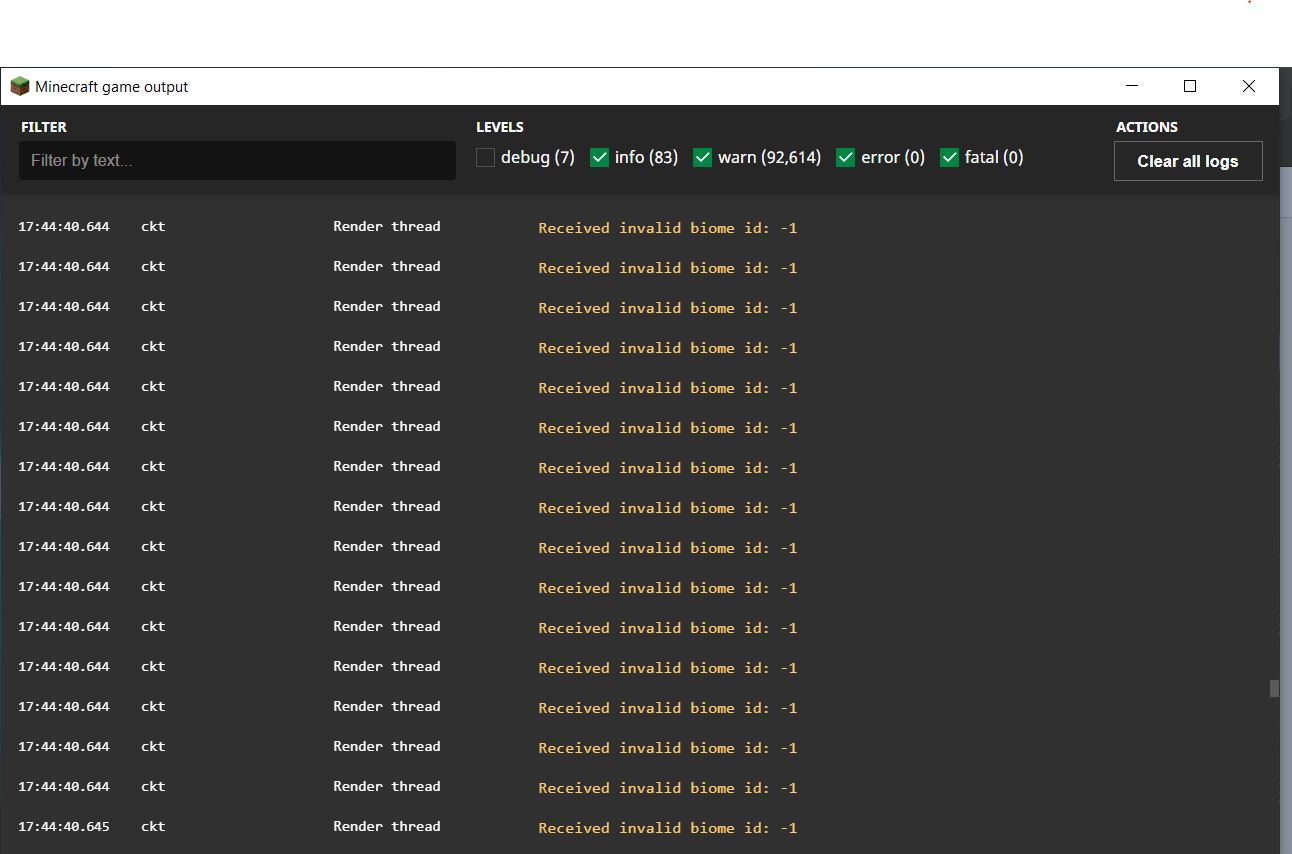Maximize the game output window
1292x854 pixels.
pyautogui.click(x=1190, y=86)
